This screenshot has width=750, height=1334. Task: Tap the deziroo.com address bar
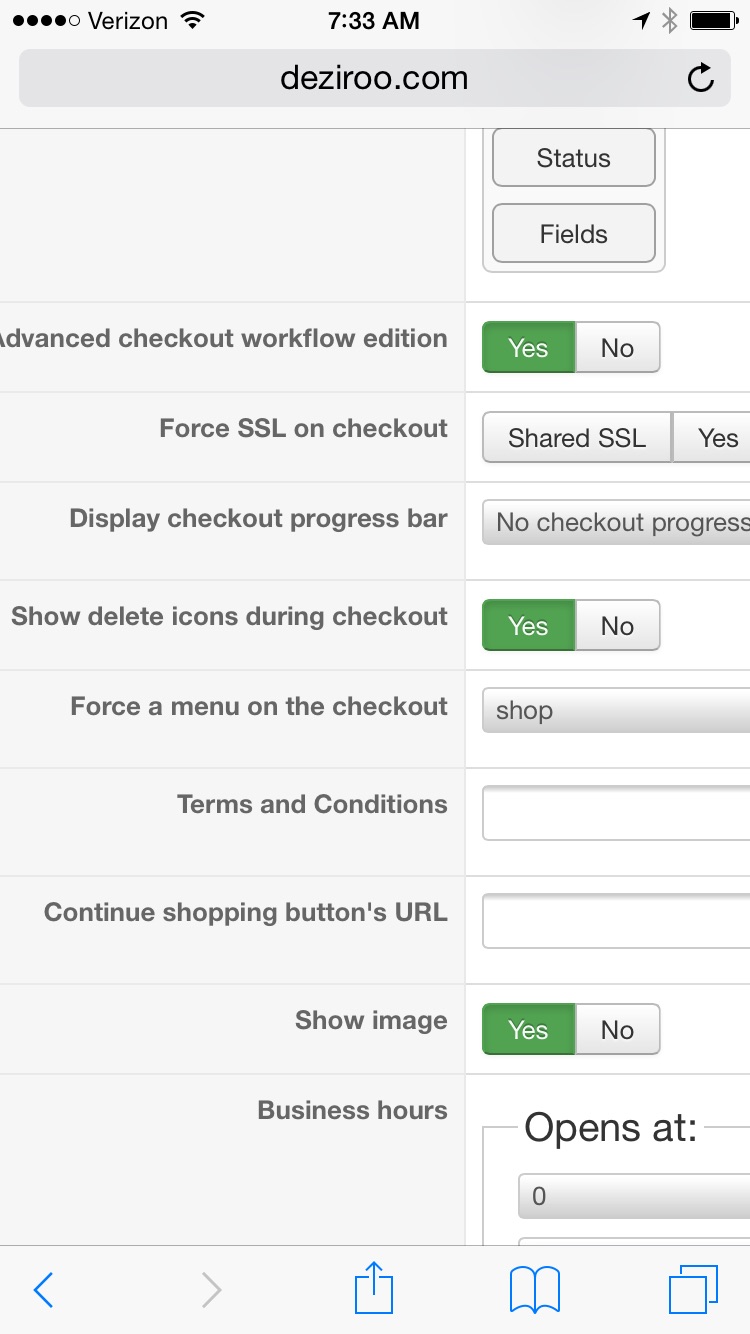(x=374, y=78)
